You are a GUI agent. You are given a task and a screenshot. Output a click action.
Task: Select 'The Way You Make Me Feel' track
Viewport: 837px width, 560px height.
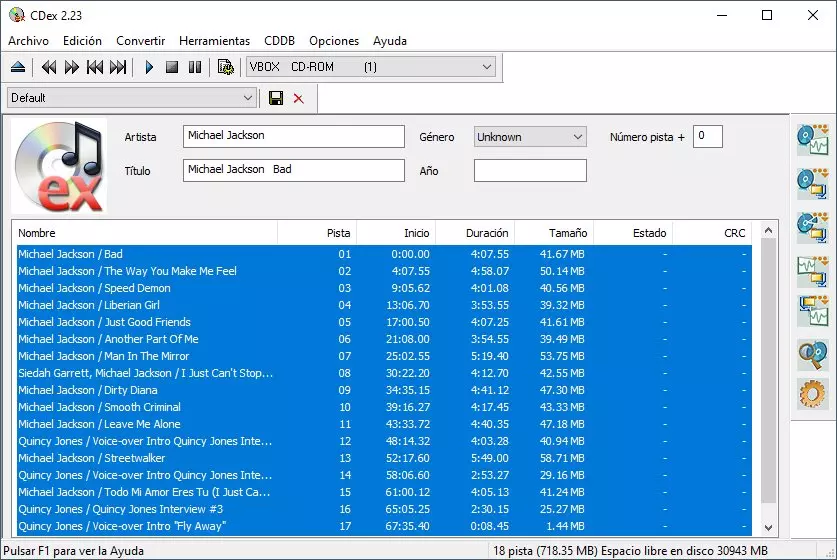click(x=384, y=271)
